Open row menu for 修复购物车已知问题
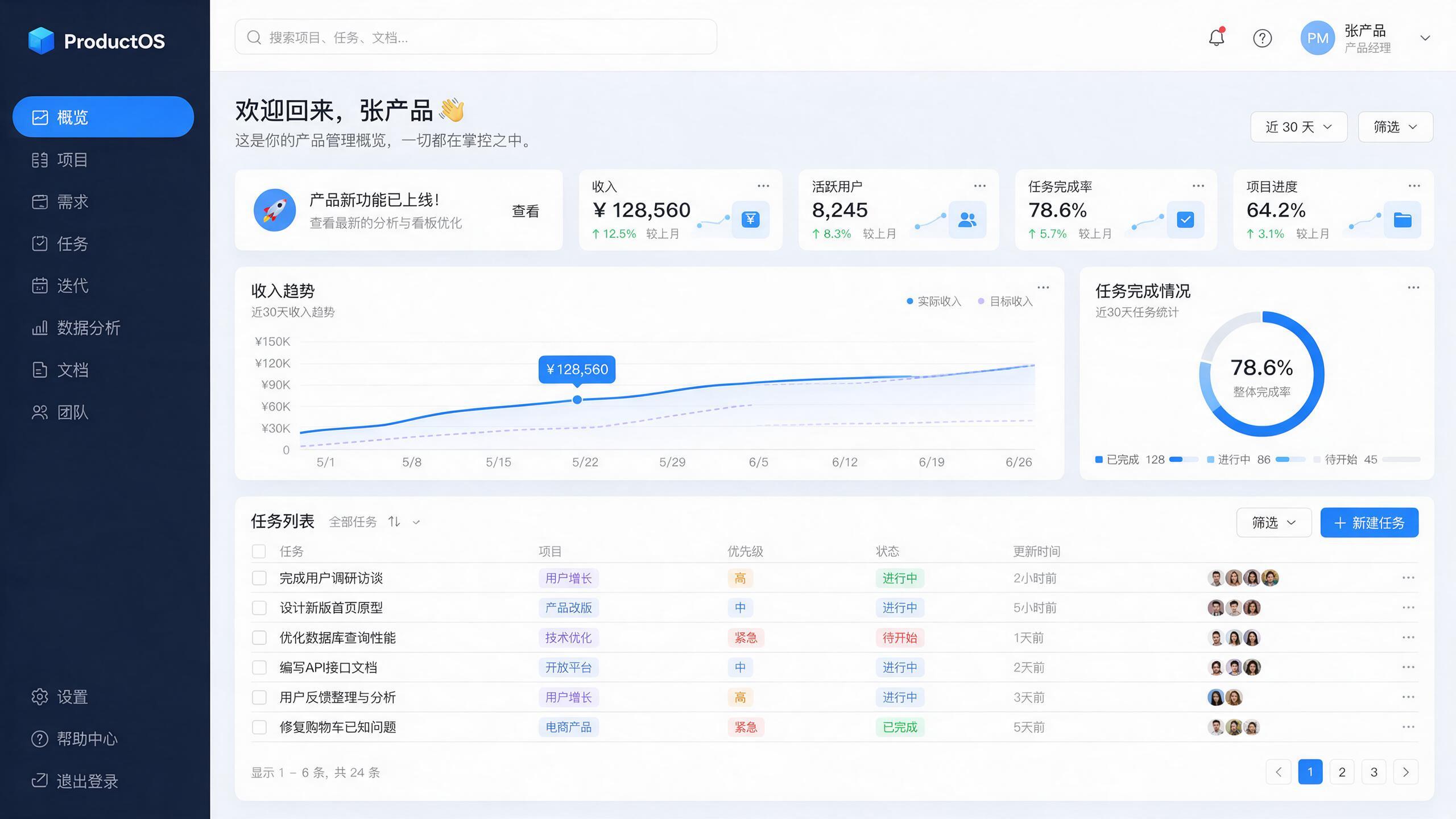The image size is (1456, 819). coord(1408,727)
